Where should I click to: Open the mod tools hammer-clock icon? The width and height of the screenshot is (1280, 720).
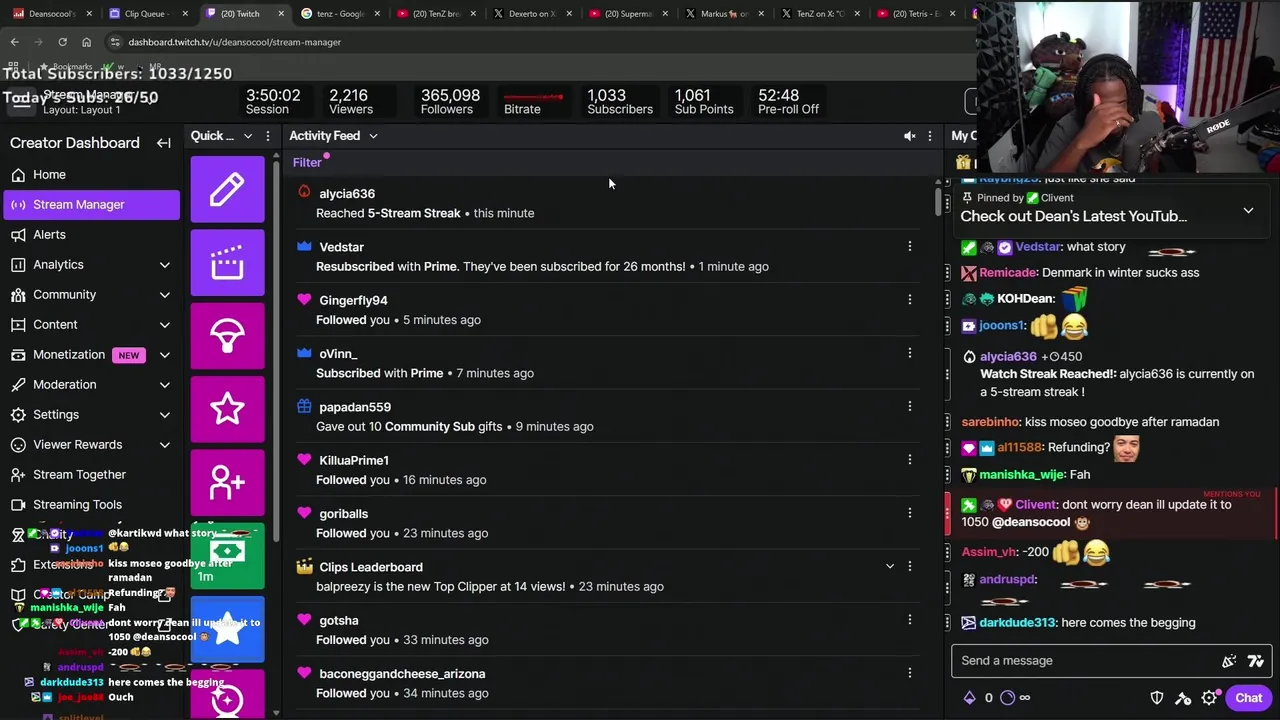(x=1183, y=698)
